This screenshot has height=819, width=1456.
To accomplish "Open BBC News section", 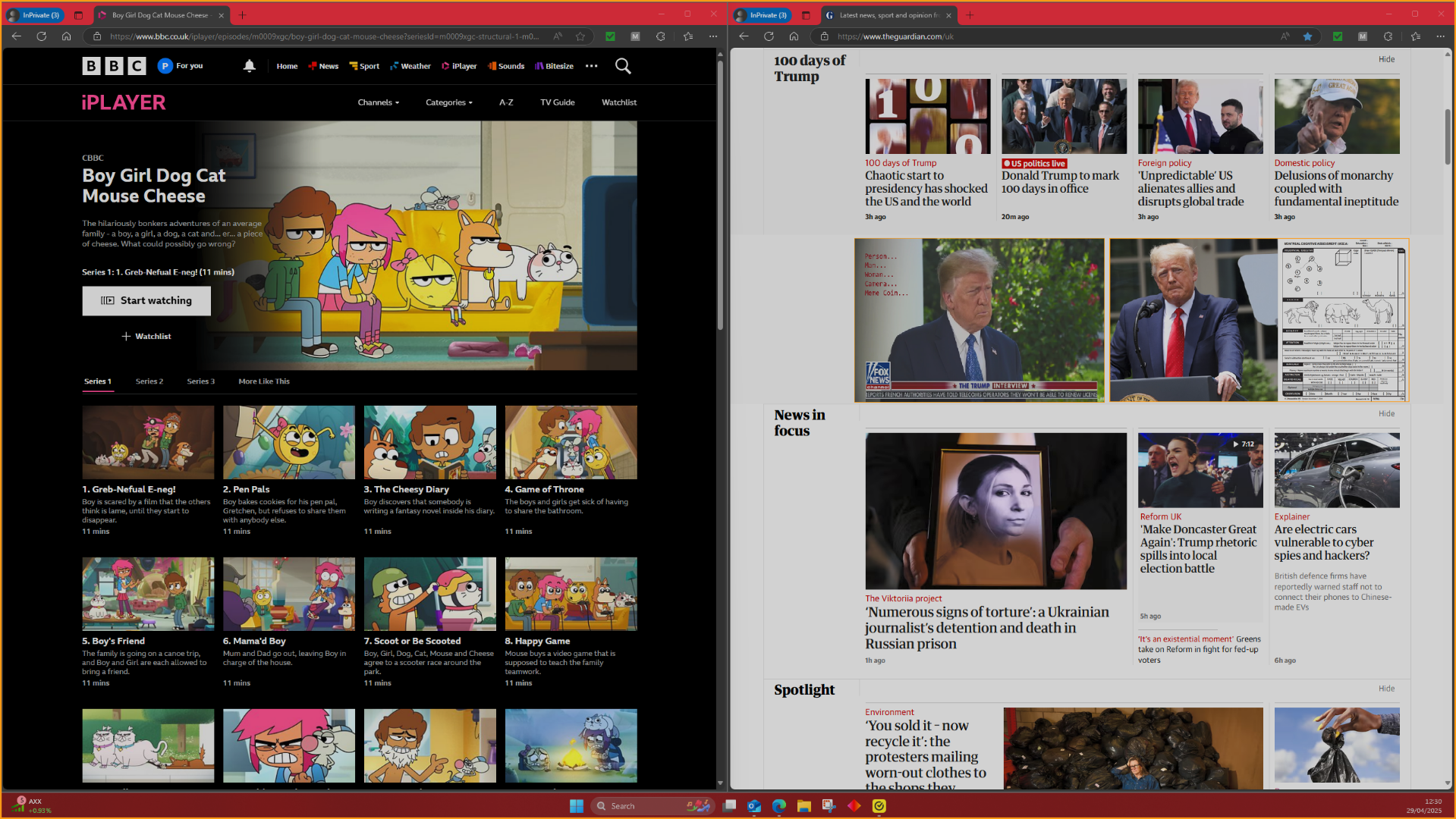I will [x=323, y=66].
